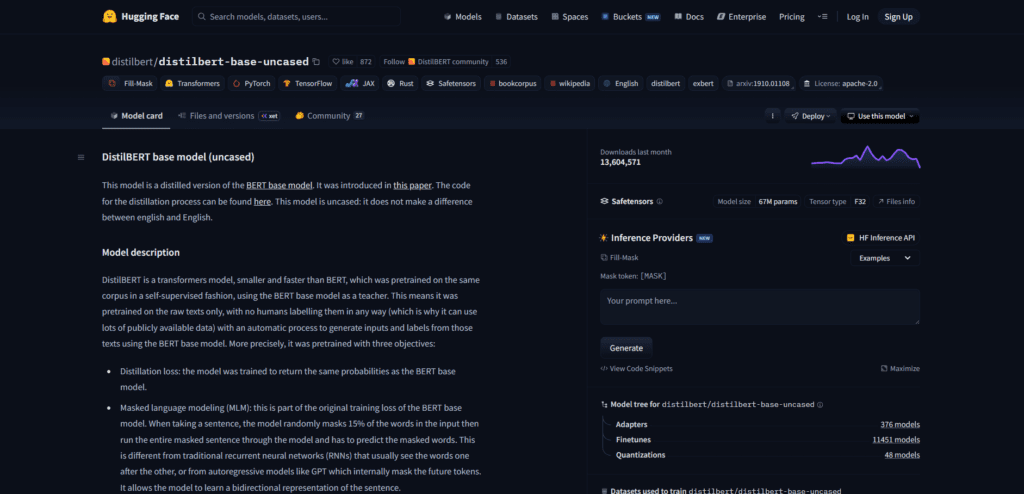Open Spaces in the top navigation
1024x494 pixels.
(x=569, y=17)
